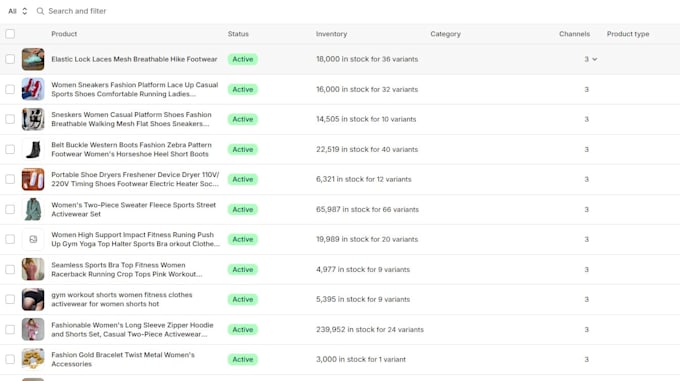Open Portable Shoe Dryers Freshener product link
The image size is (680, 381).
pos(135,179)
